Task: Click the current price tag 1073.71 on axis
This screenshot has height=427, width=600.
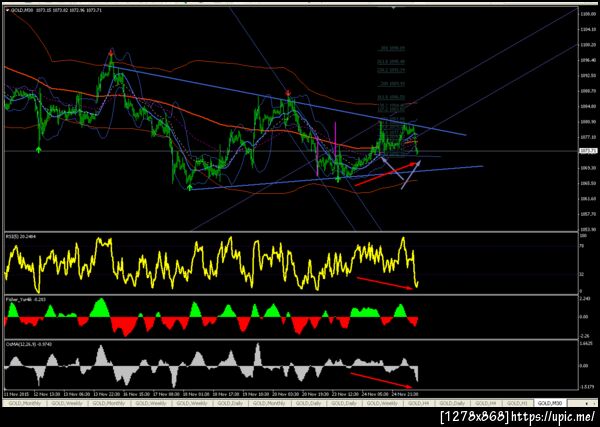Action: pos(587,151)
